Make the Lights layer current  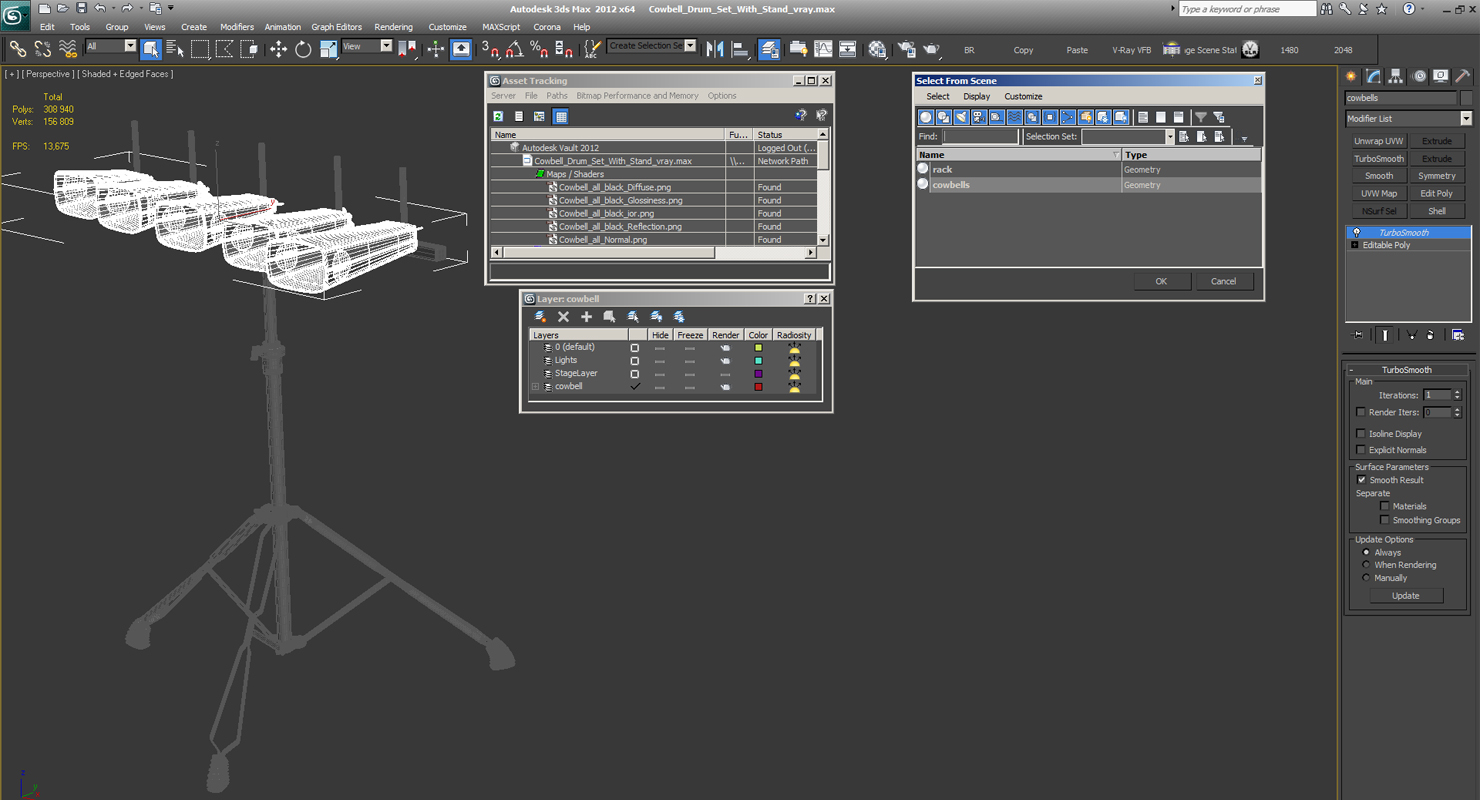pos(634,360)
